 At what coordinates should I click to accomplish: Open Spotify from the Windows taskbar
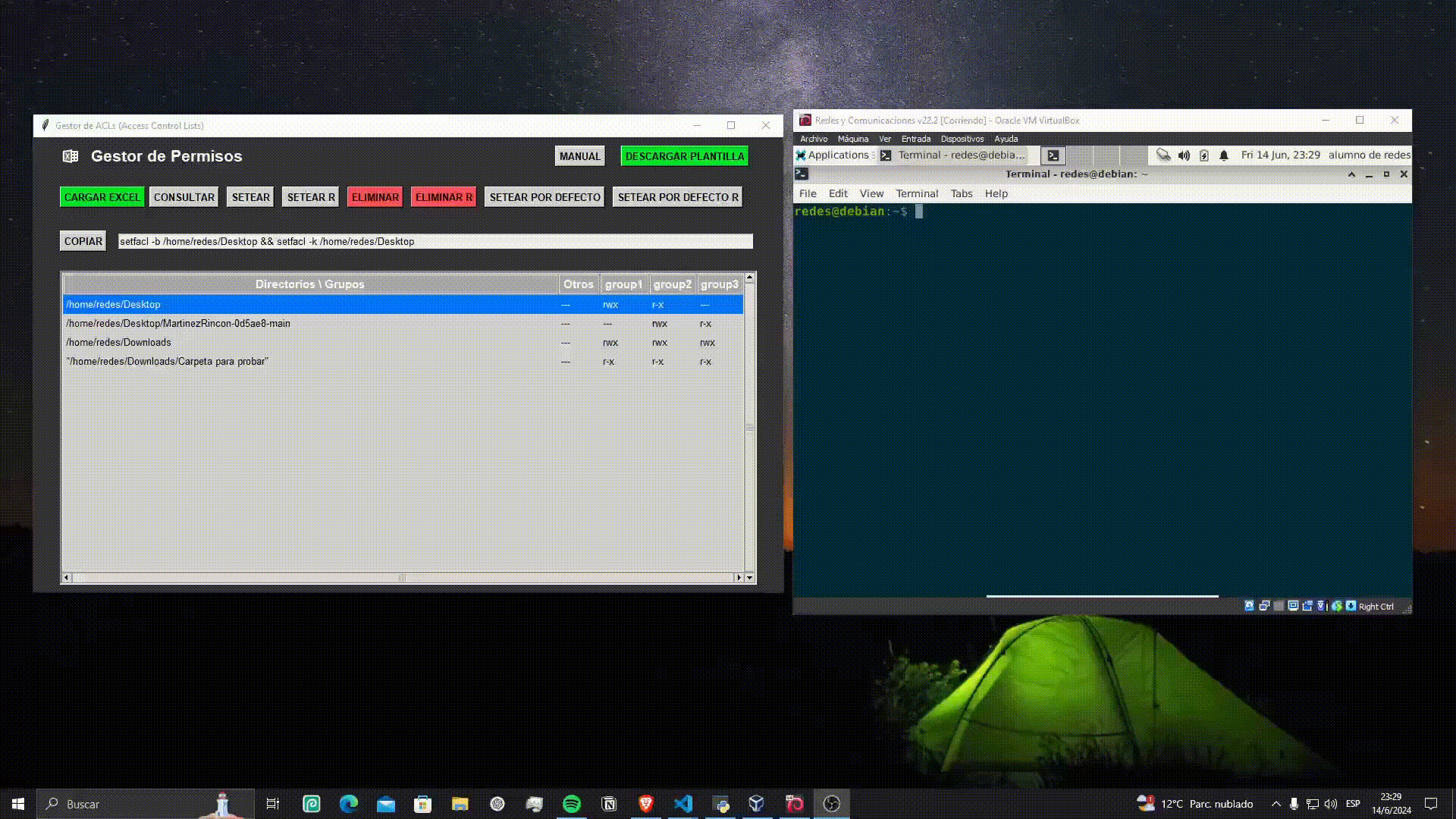coord(571,804)
